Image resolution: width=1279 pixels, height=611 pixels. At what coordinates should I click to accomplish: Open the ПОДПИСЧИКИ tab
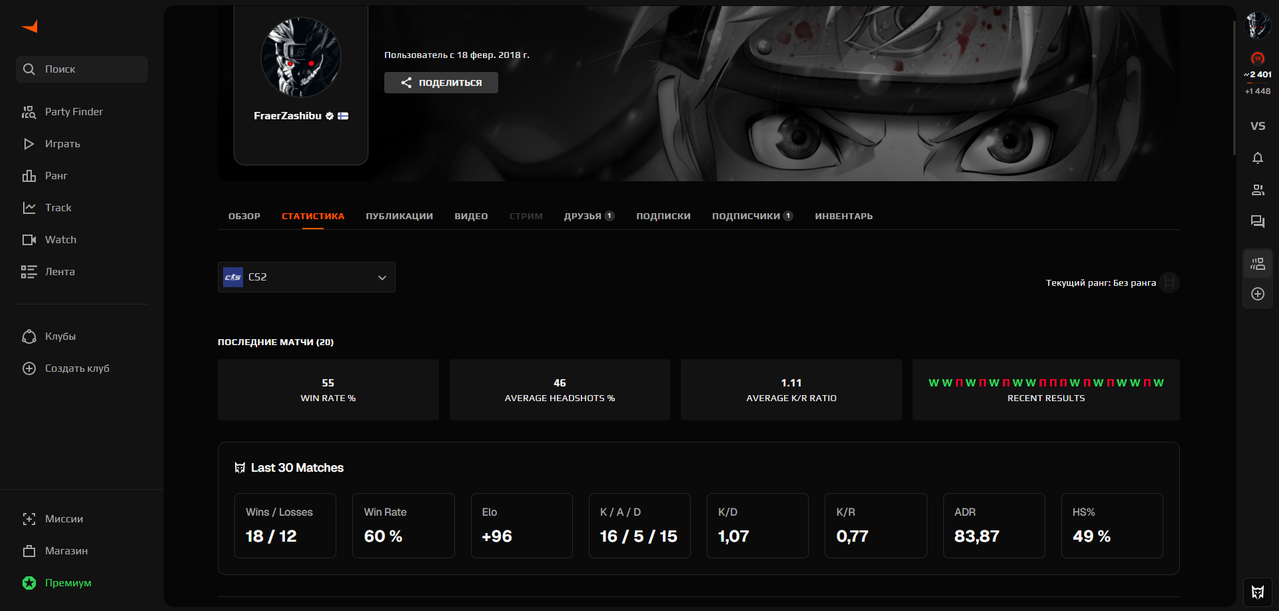pyautogui.click(x=752, y=216)
